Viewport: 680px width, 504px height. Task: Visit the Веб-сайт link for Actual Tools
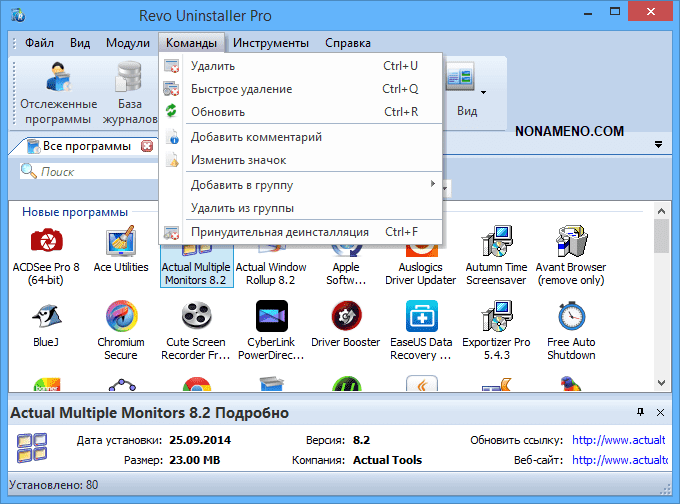(618, 460)
